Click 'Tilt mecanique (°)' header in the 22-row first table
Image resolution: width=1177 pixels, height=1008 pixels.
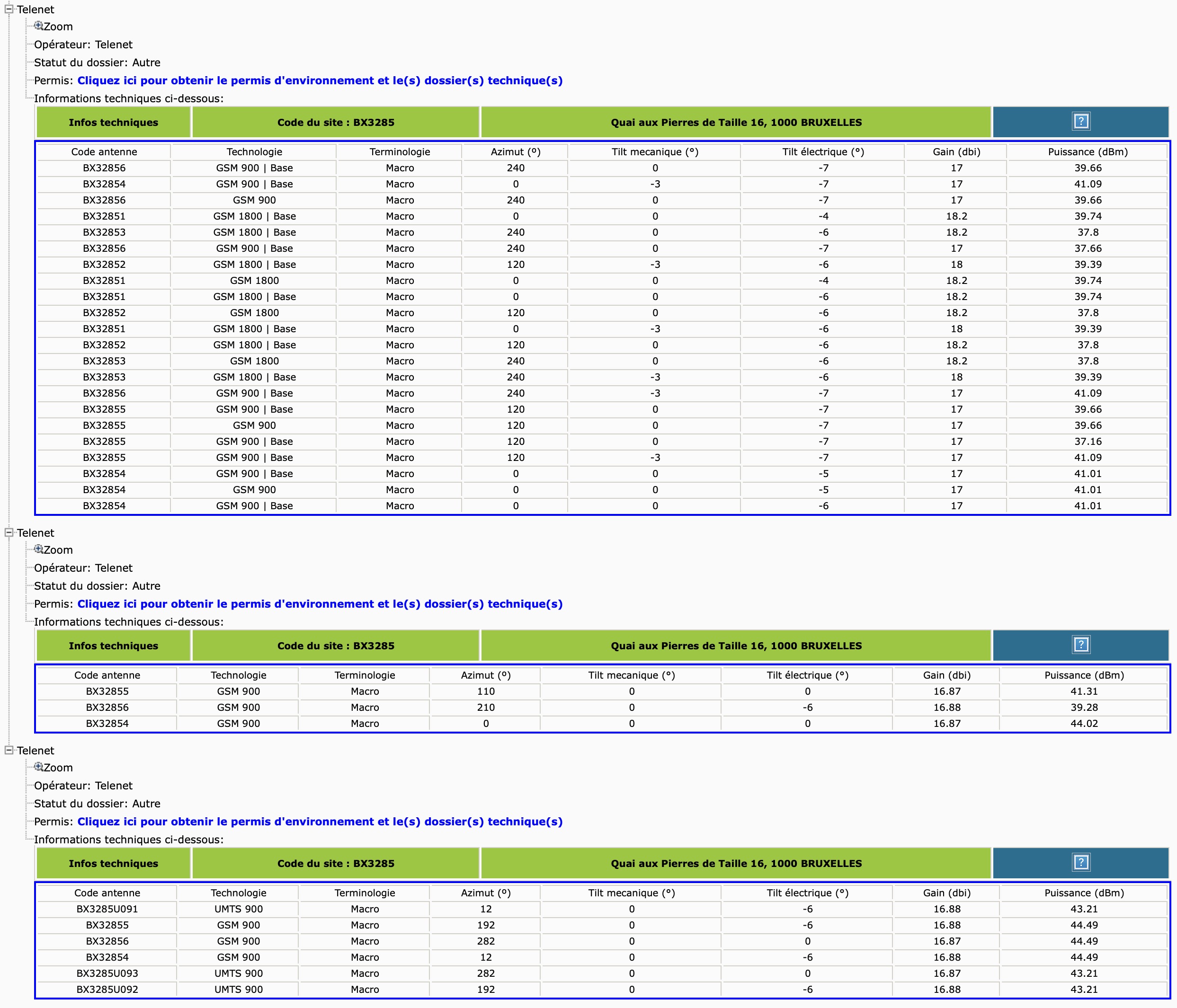coord(655,151)
